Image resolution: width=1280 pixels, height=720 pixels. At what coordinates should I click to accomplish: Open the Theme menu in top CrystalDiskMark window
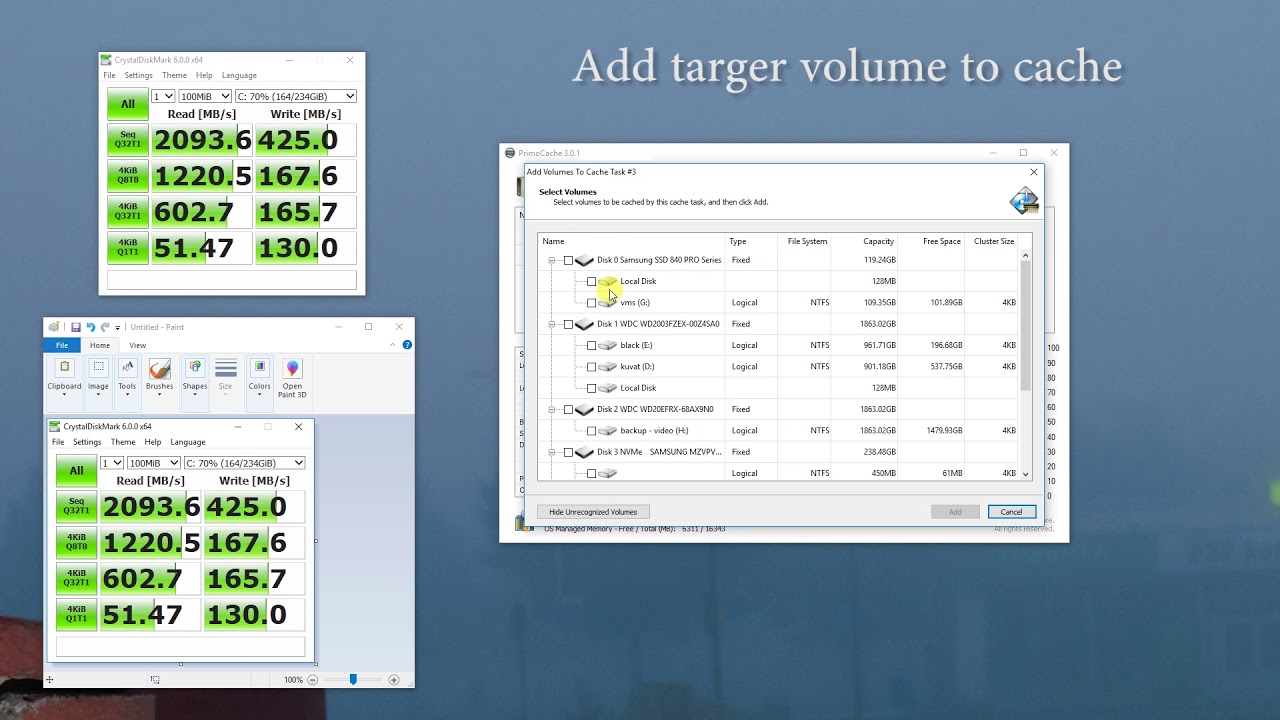(174, 75)
